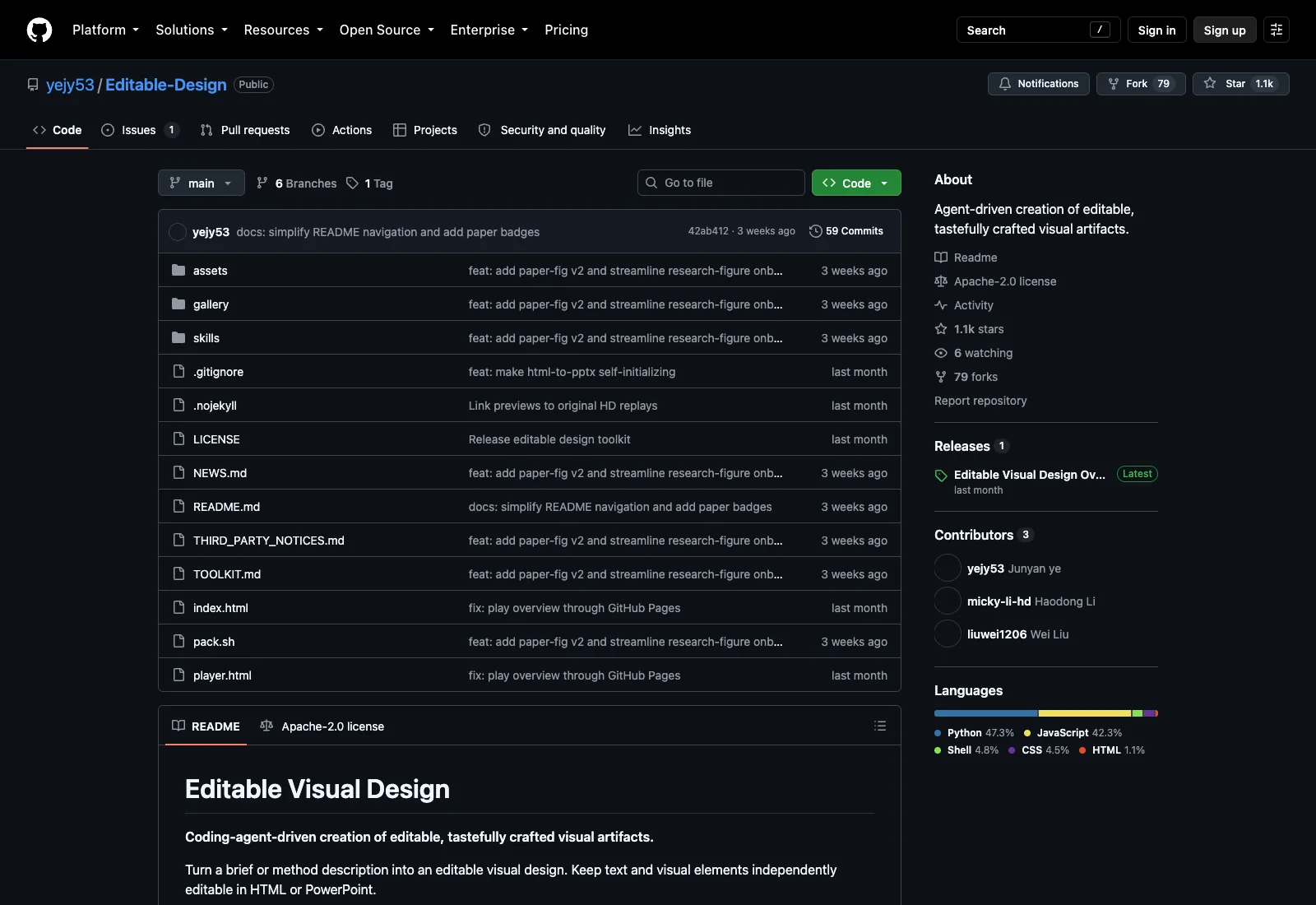Star the Editable-Design repository
The image size is (1316, 905).
coord(1240,84)
